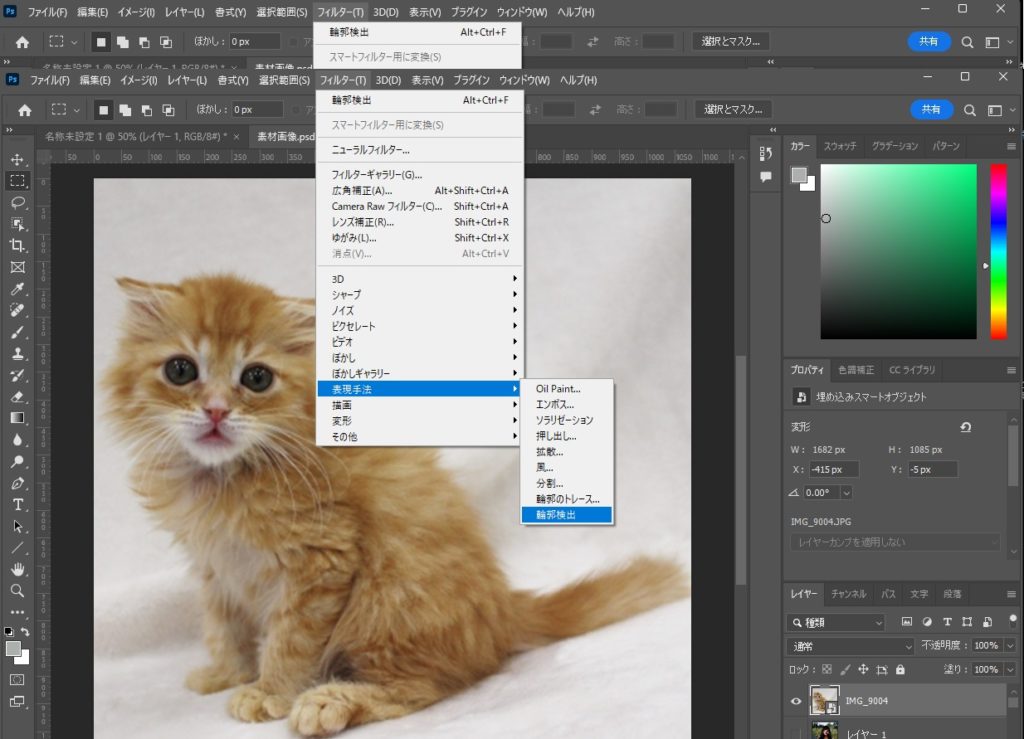1024x739 pixels.
Task: Pick the Eyedropper tool
Action: (x=18, y=289)
